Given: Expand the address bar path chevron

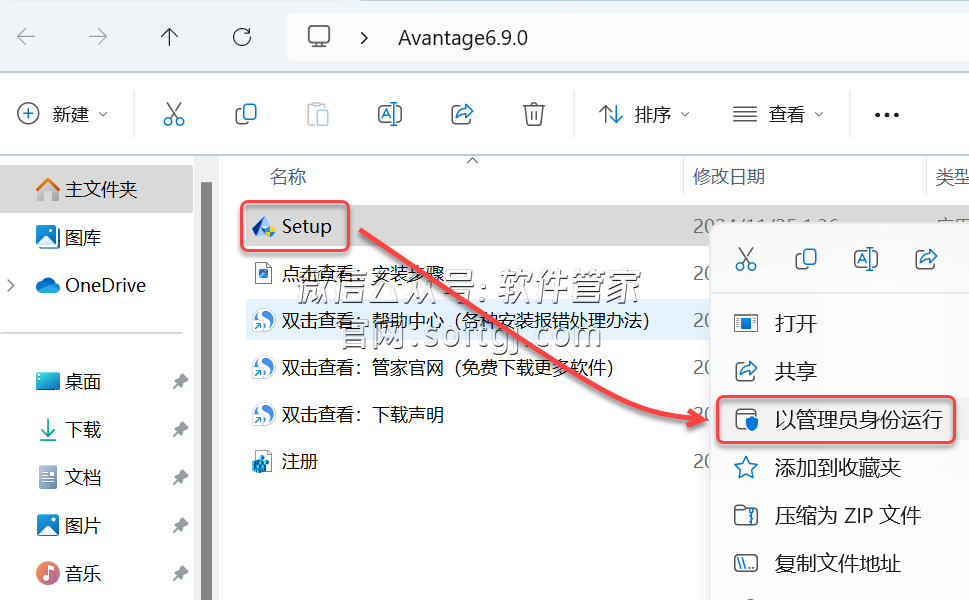Looking at the screenshot, I should (364, 38).
